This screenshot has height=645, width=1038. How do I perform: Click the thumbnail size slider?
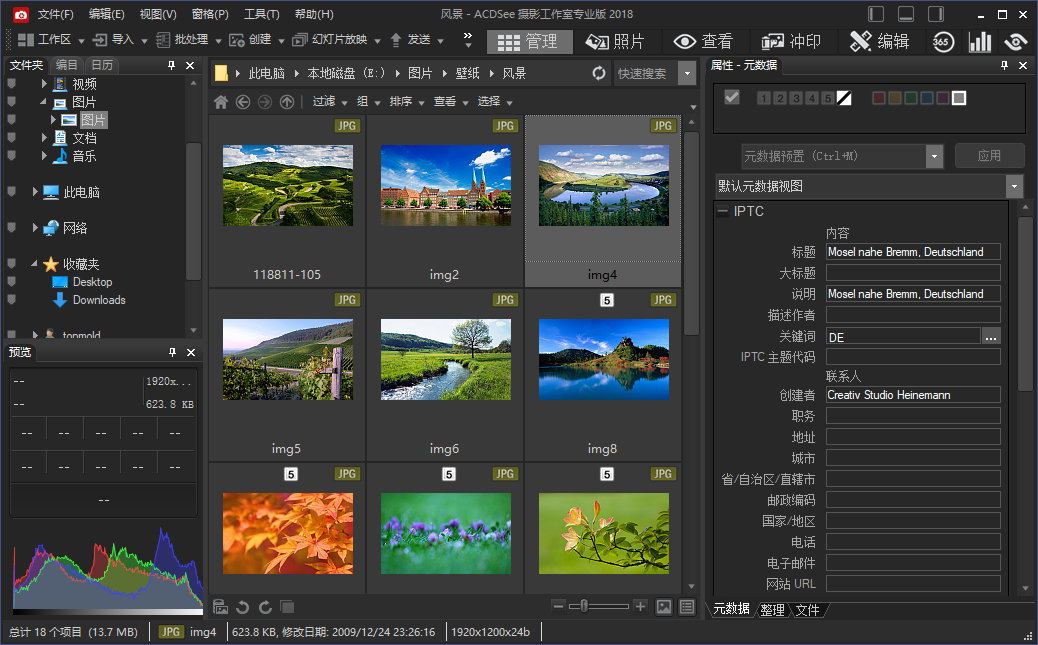tap(598, 606)
